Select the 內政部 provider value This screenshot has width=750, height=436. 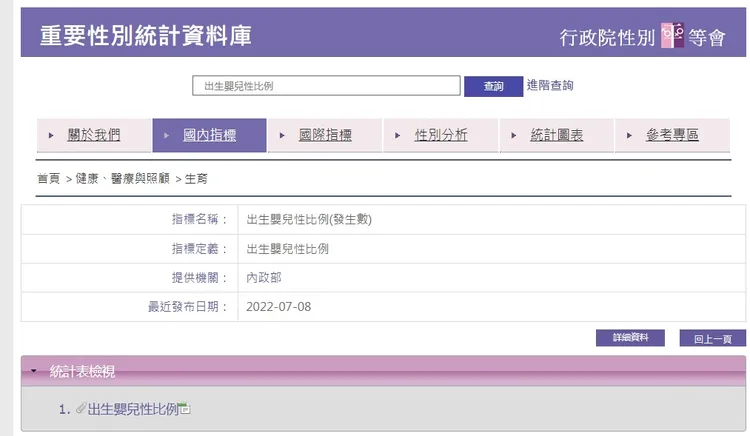pos(264,278)
